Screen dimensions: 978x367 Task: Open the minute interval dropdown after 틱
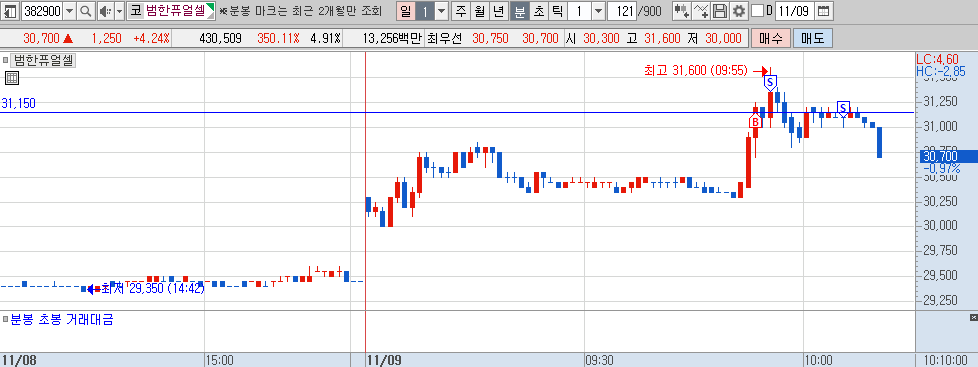598,11
